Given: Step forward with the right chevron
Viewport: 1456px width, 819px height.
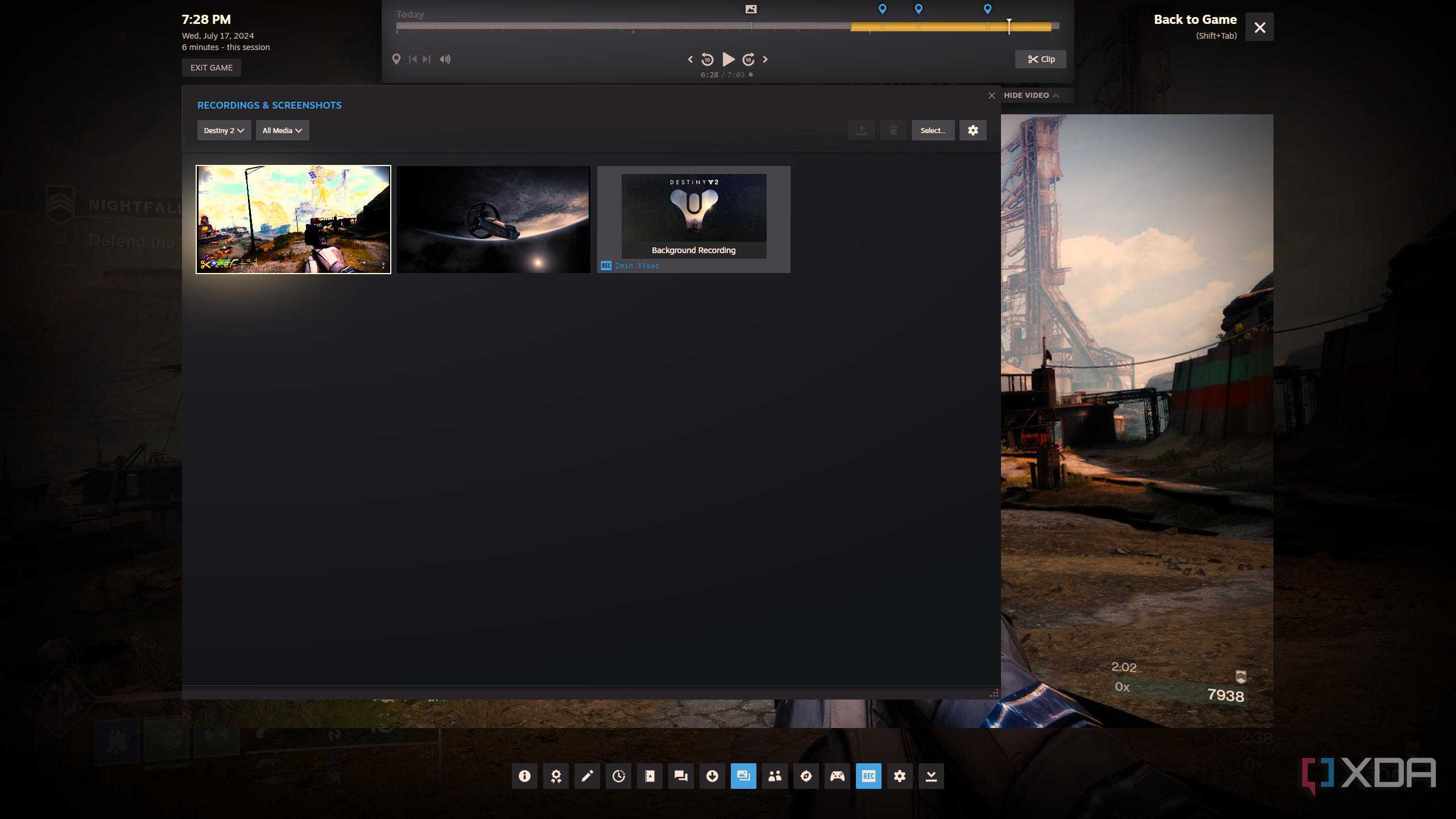Looking at the screenshot, I should click(766, 59).
